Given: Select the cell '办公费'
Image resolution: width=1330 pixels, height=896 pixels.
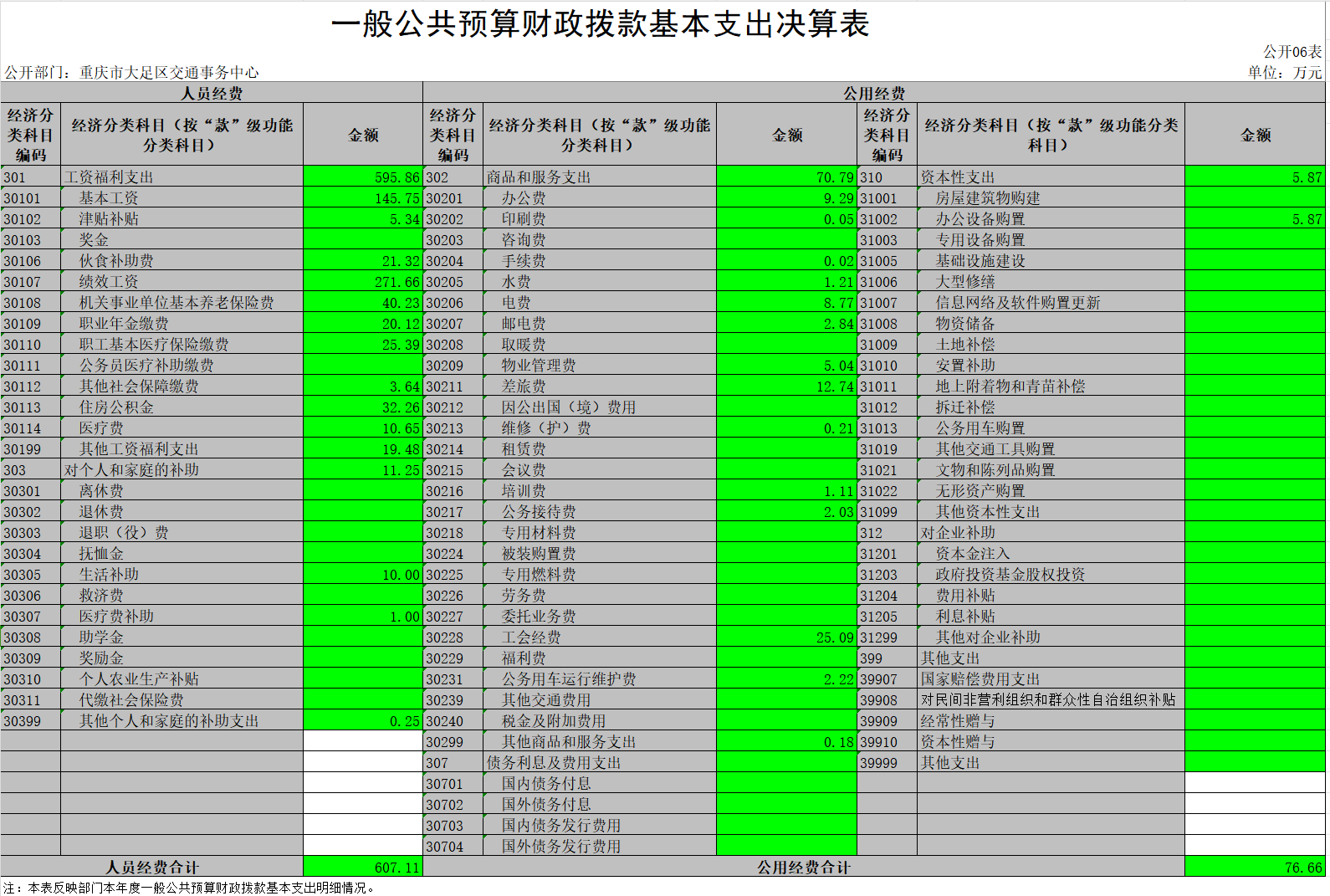Looking at the screenshot, I should coord(600,197).
